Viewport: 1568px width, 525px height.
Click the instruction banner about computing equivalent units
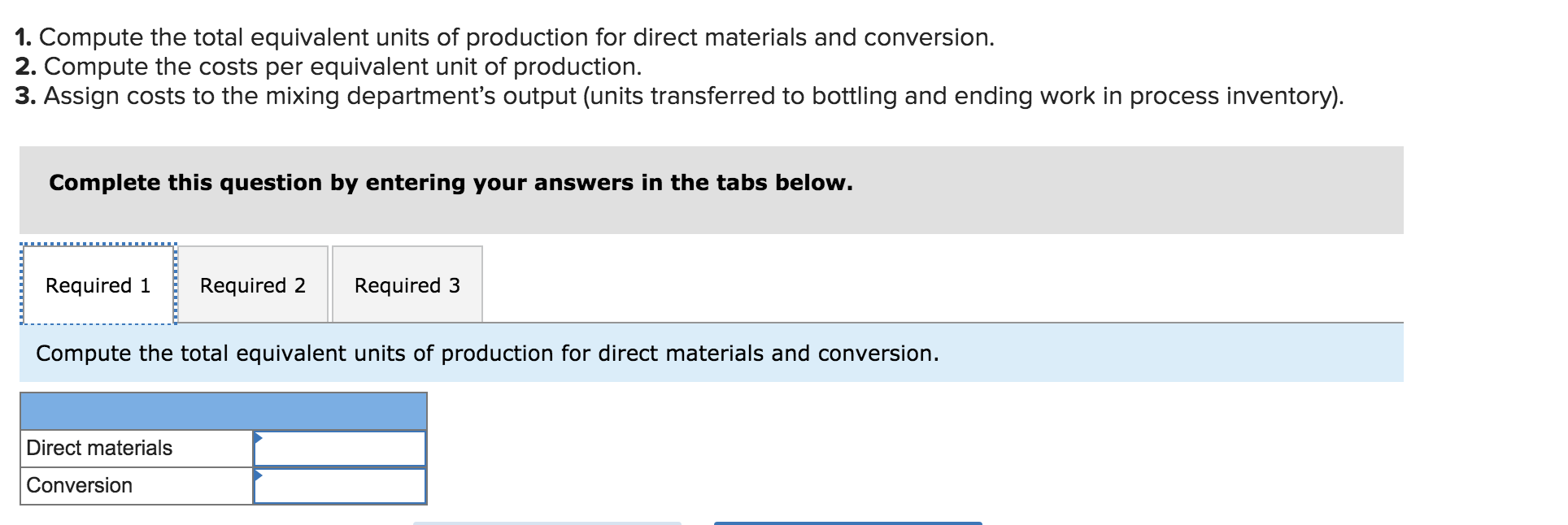click(x=488, y=353)
